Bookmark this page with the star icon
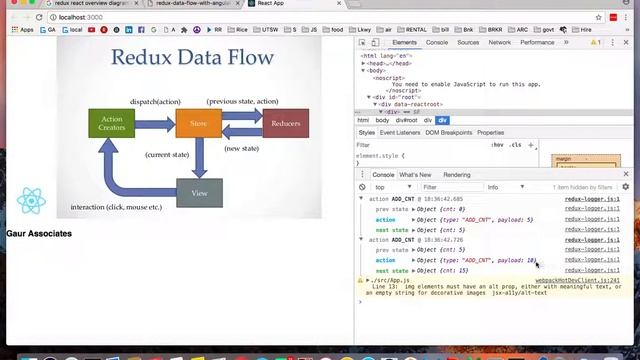This screenshot has height=360, width=640. (x=598, y=17)
